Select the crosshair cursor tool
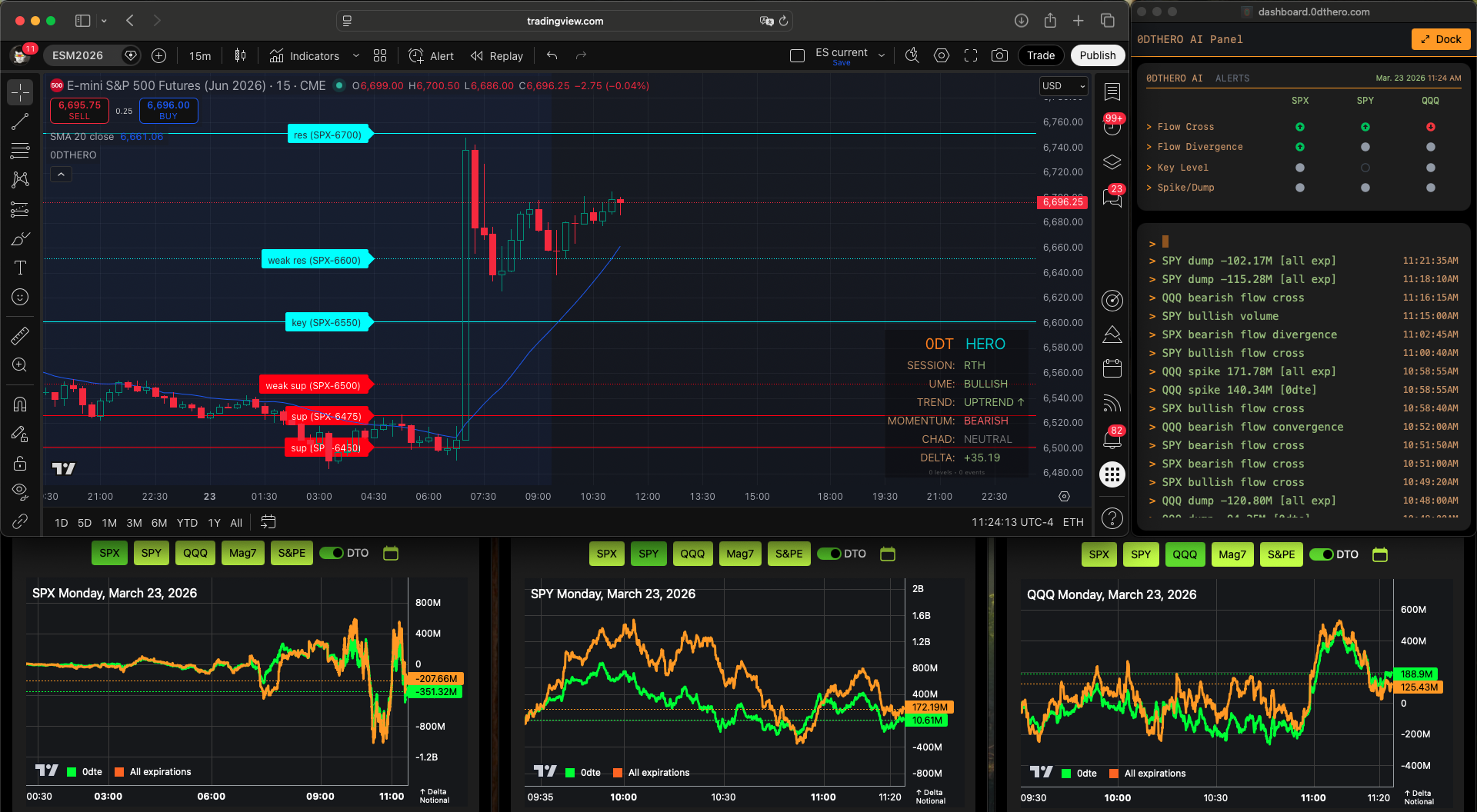This screenshot has height=812, width=1477. click(19, 92)
